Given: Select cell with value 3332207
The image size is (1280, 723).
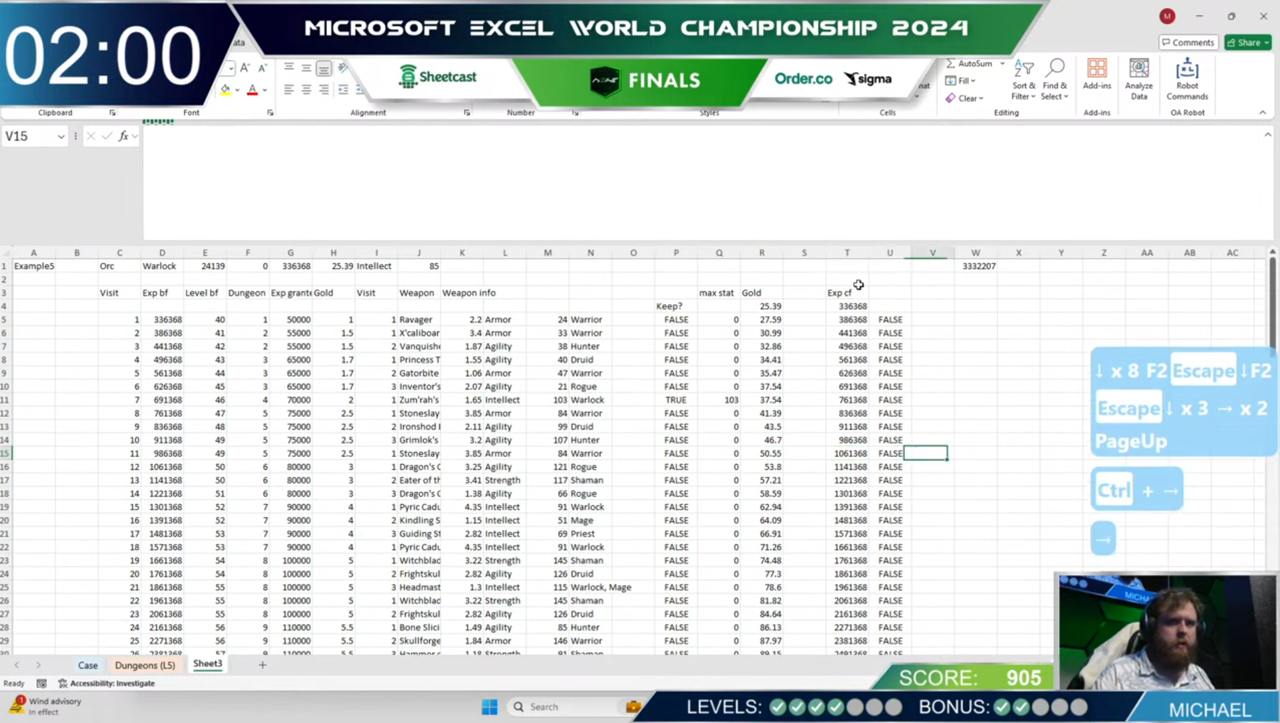Looking at the screenshot, I should (x=975, y=266).
